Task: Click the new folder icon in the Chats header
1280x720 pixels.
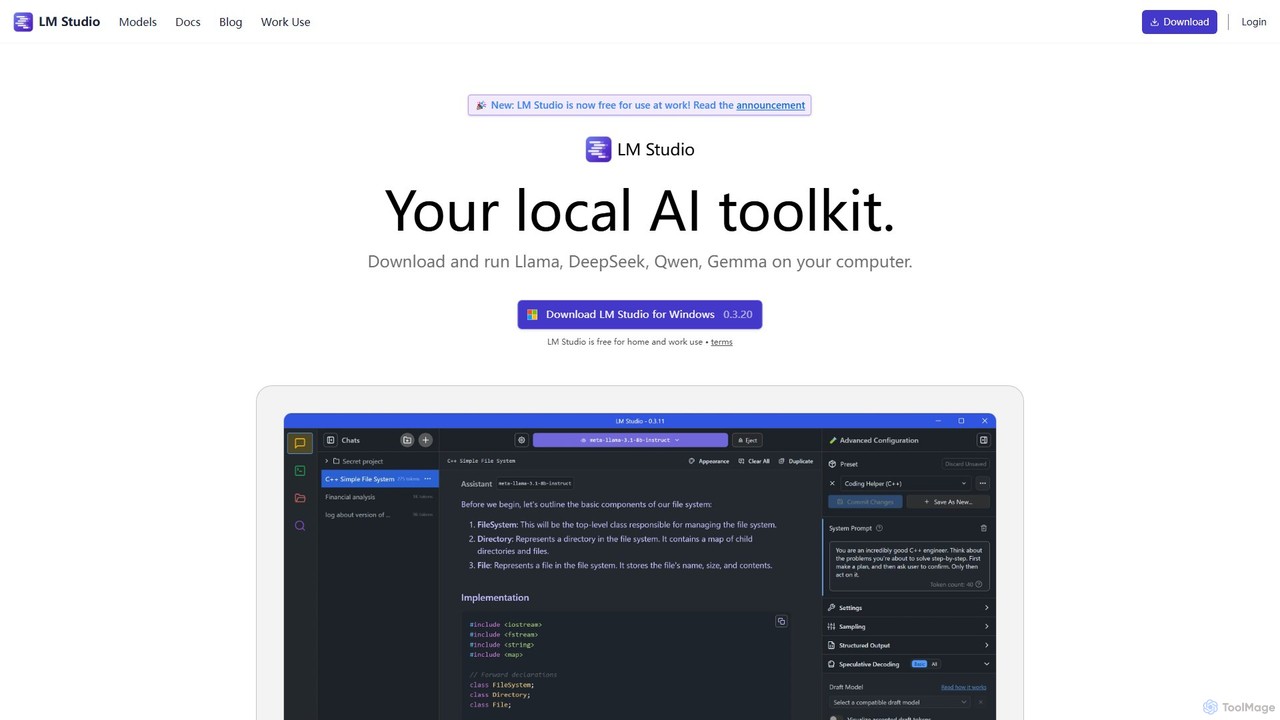Action: tap(407, 440)
